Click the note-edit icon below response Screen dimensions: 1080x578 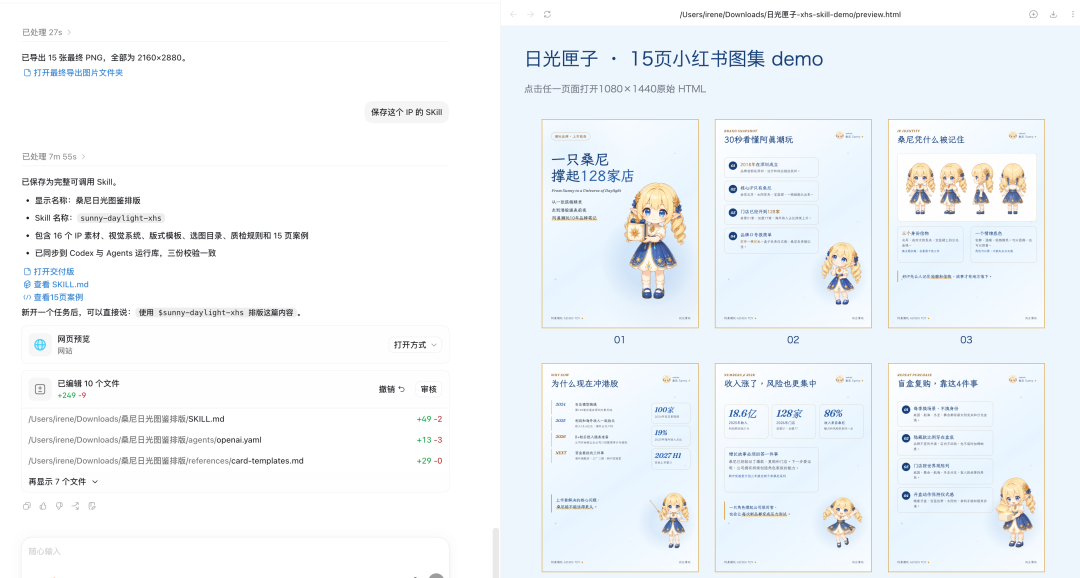92,506
